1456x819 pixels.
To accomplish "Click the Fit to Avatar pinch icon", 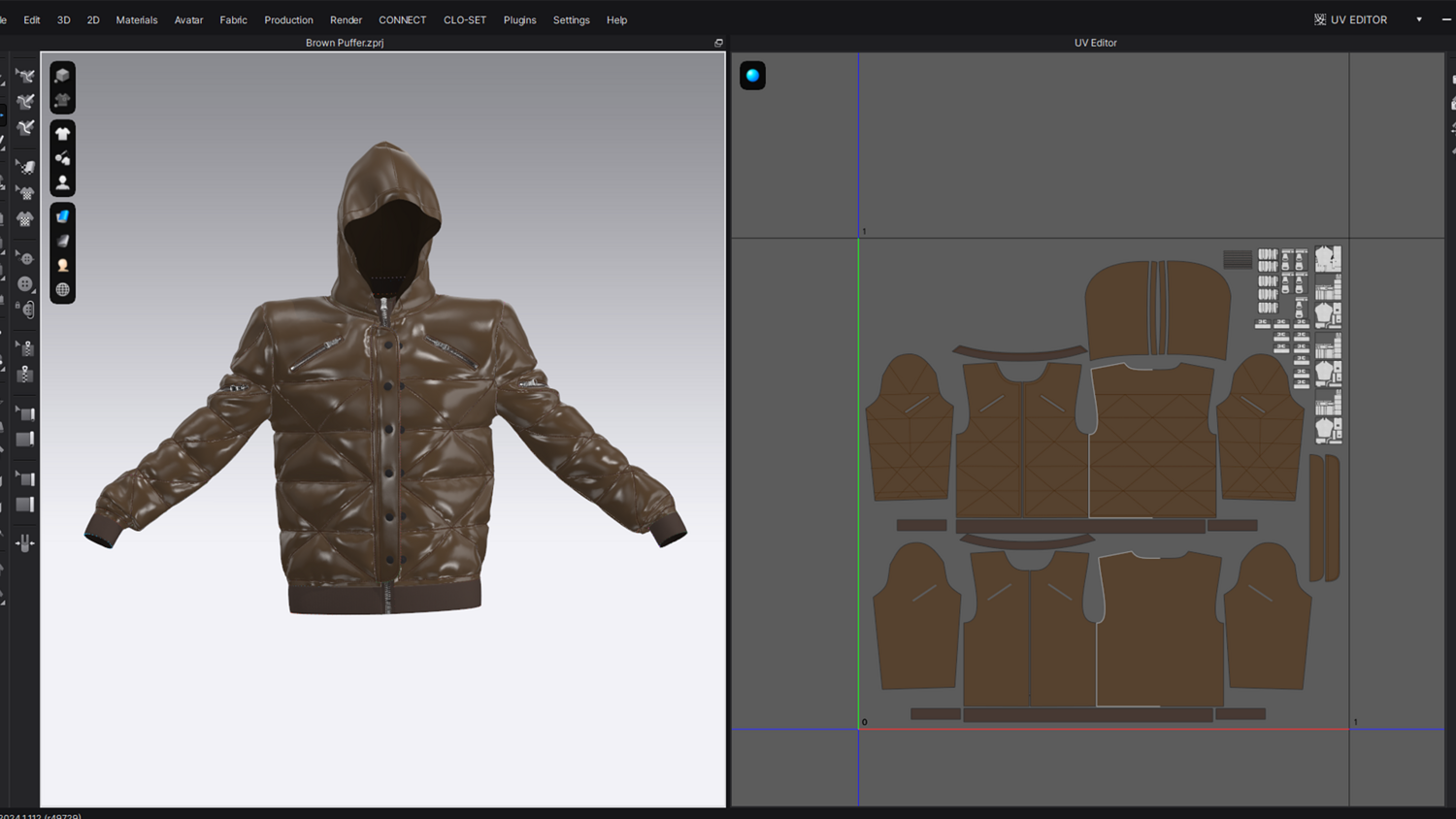I will click(x=25, y=542).
